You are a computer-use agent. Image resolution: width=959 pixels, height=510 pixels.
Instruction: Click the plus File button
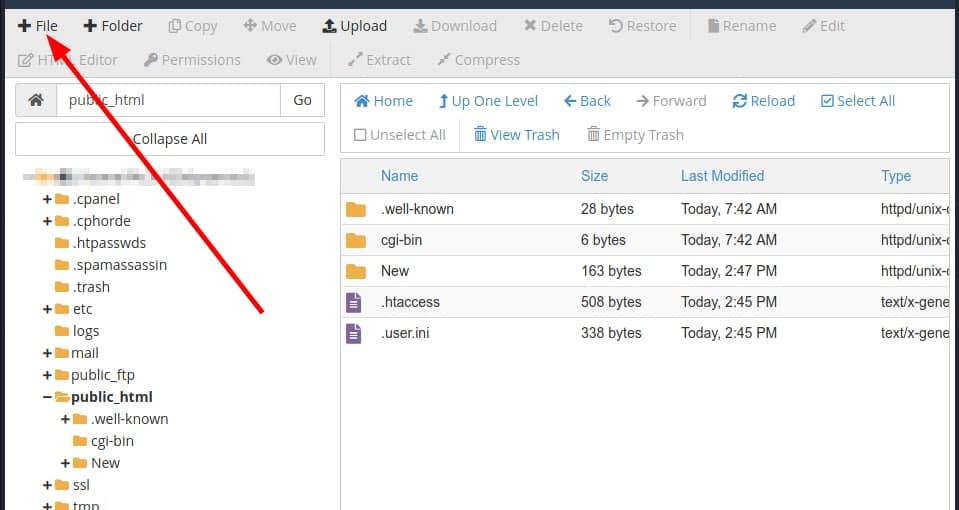[38, 26]
